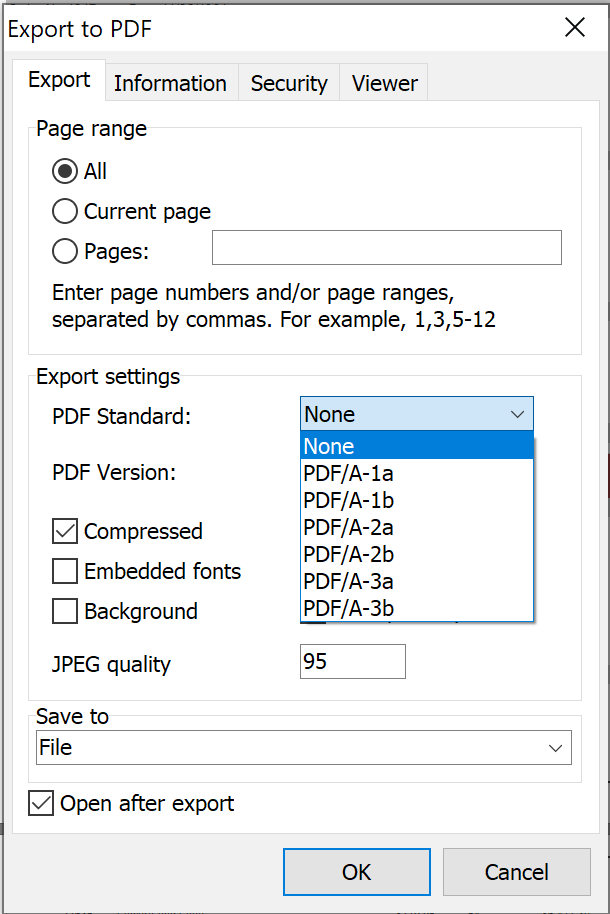Viewport: 610px width, 914px height.
Task: Choose PDF/A-3b standard option
Action: (x=416, y=608)
